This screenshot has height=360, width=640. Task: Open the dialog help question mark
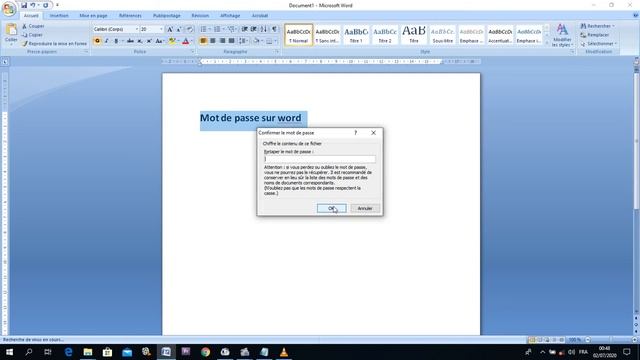pos(356,133)
